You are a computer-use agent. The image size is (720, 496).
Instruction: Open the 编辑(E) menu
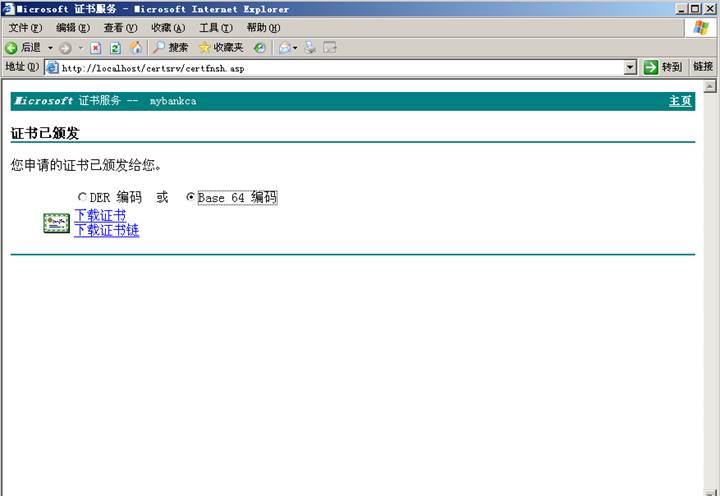(x=73, y=28)
